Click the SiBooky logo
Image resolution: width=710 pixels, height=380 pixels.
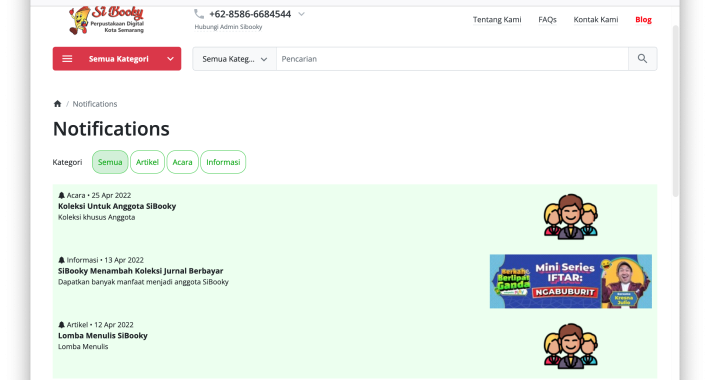[x=106, y=20]
